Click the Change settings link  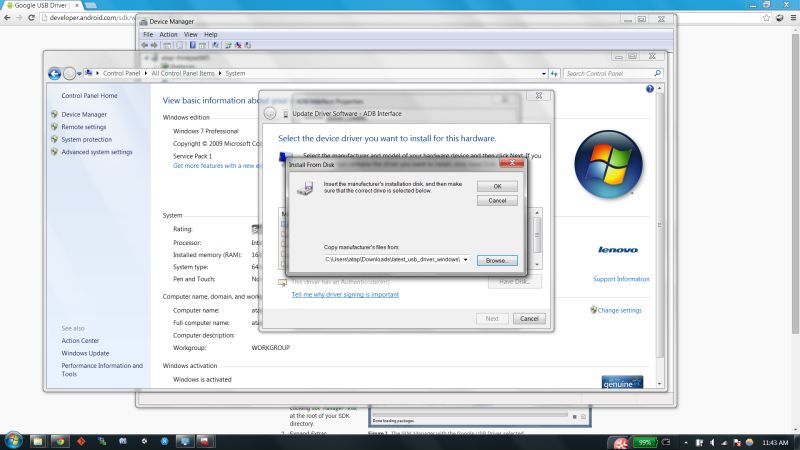pyautogui.click(x=619, y=310)
